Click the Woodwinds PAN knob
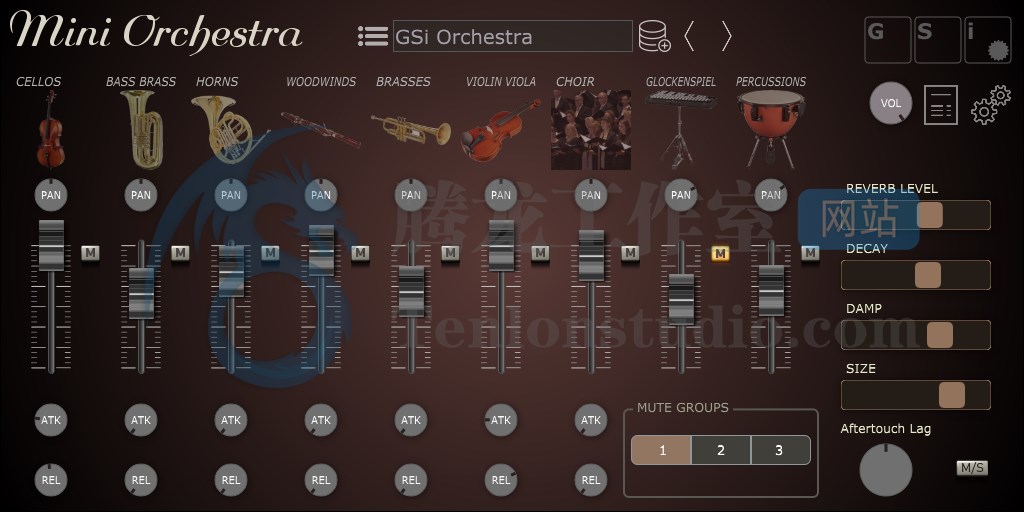Screen dimensions: 1024x512 [x=321, y=195]
